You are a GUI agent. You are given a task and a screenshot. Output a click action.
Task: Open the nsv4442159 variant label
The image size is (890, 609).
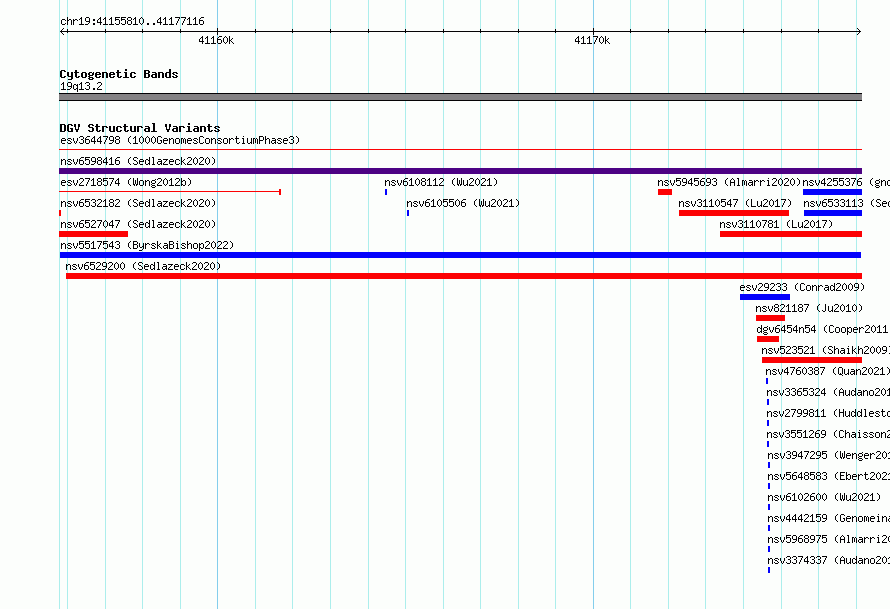pyautogui.click(x=829, y=518)
